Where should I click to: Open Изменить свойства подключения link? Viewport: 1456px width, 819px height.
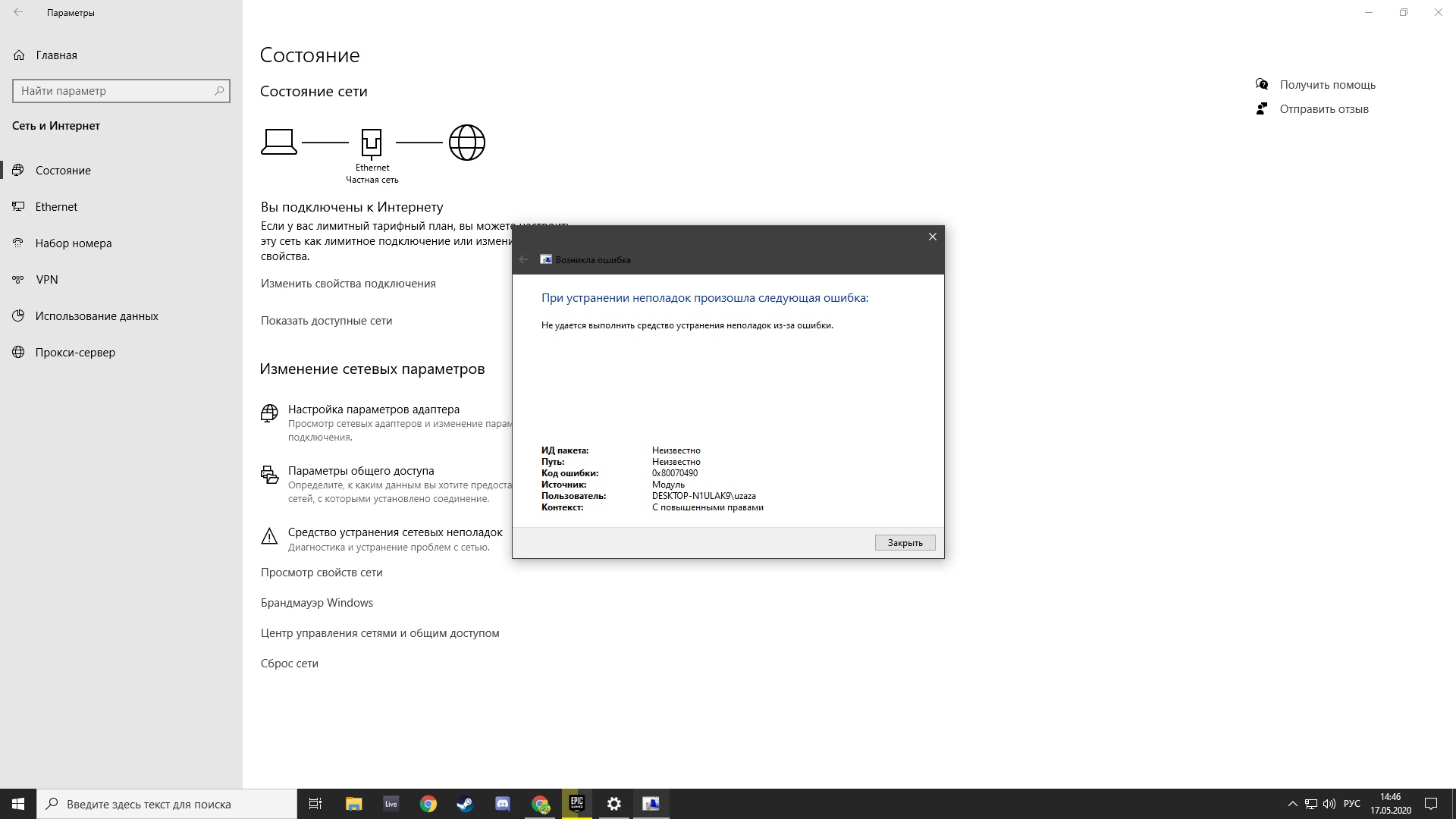coord(348,284)
